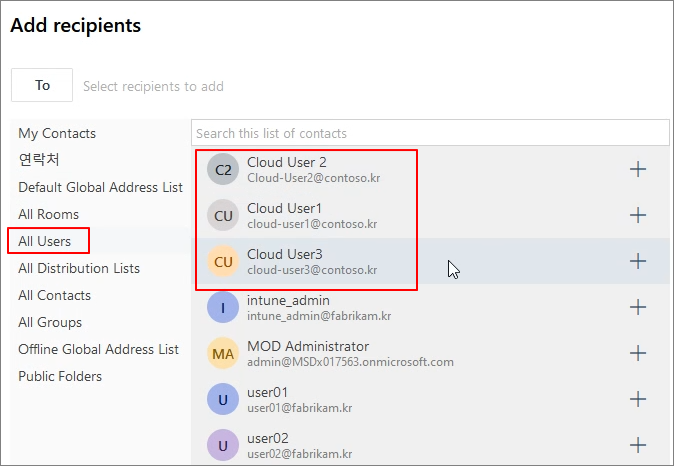Screen dimensions: 674x466
Task: Add user02 with plus icon
Action: pyautogui.click(x=638, y=445)
